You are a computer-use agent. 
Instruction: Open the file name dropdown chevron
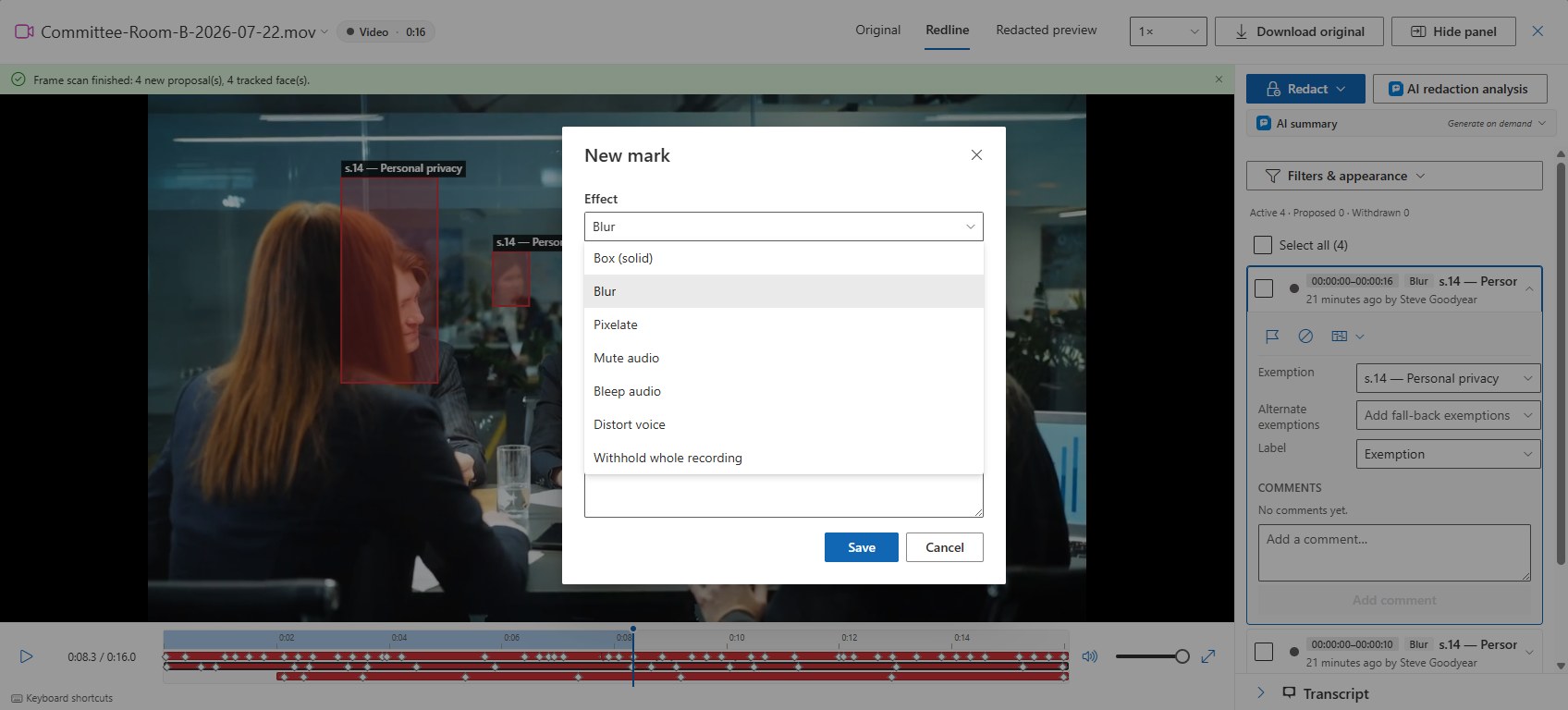pos(325,32)
